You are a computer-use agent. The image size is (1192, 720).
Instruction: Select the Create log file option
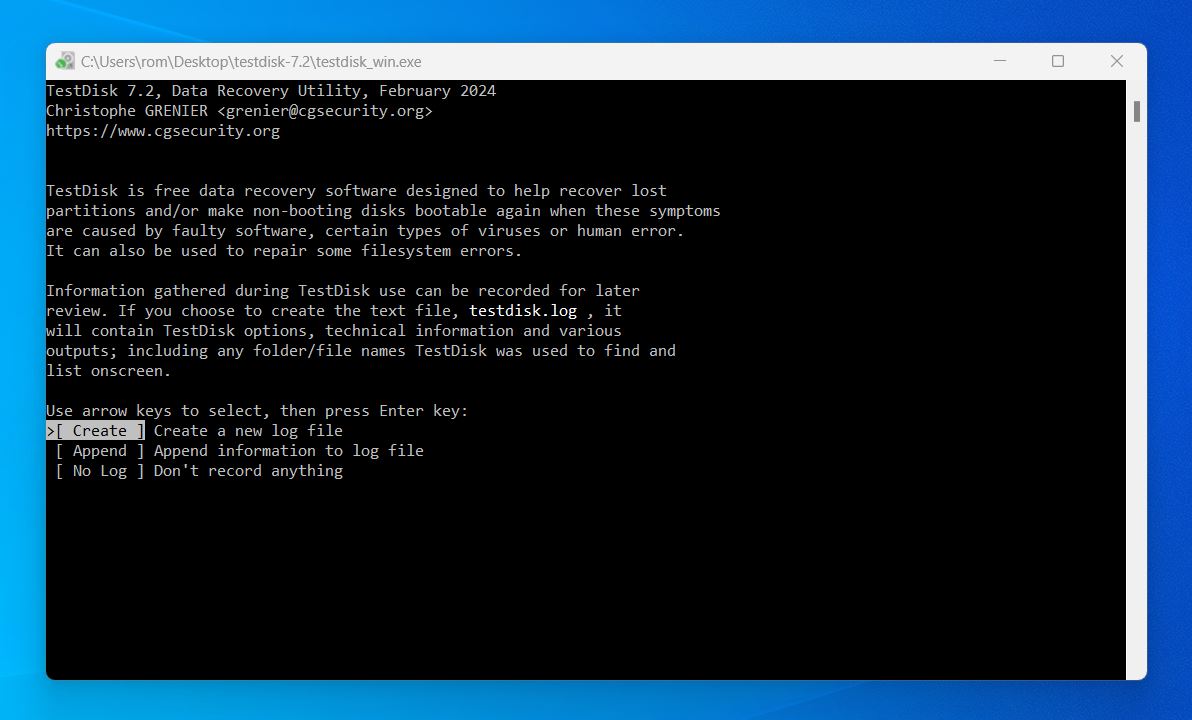tap(96, 431)
